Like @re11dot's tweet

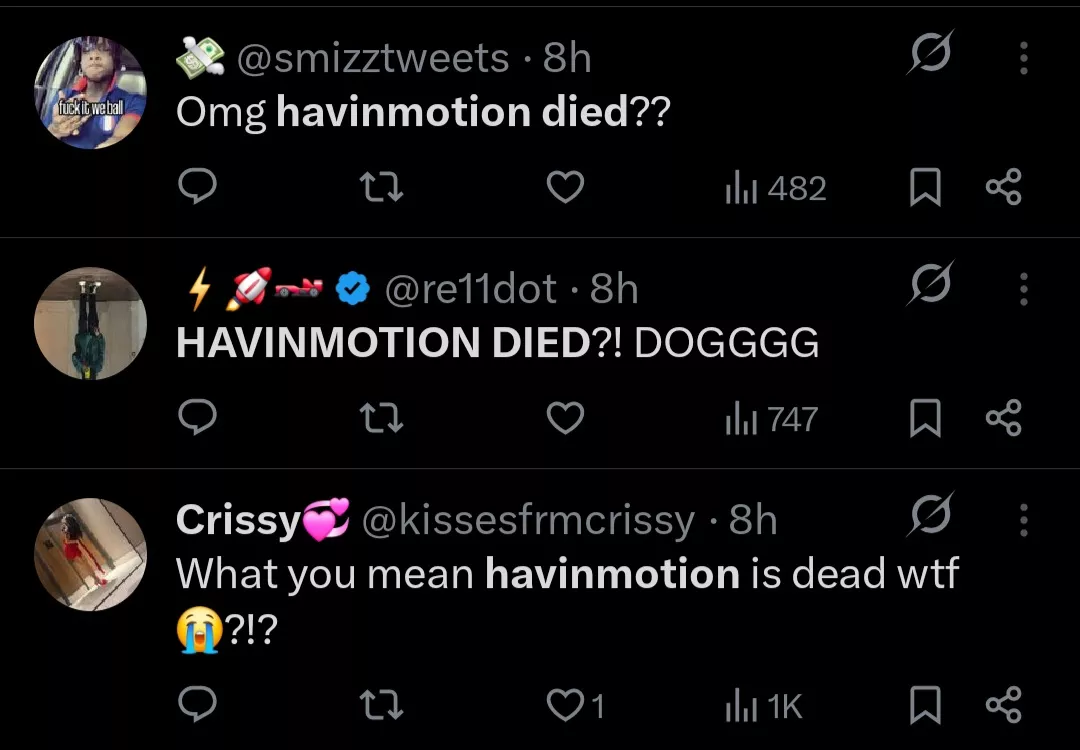click(565, 419)
